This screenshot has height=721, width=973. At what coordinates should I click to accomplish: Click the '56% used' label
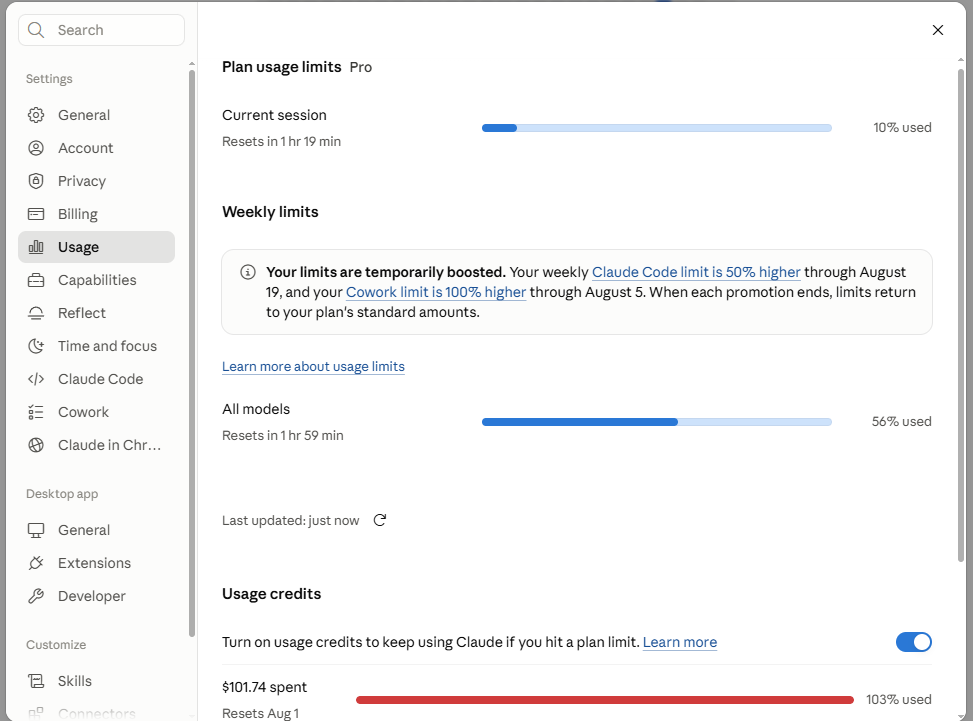tap(901, 421)
